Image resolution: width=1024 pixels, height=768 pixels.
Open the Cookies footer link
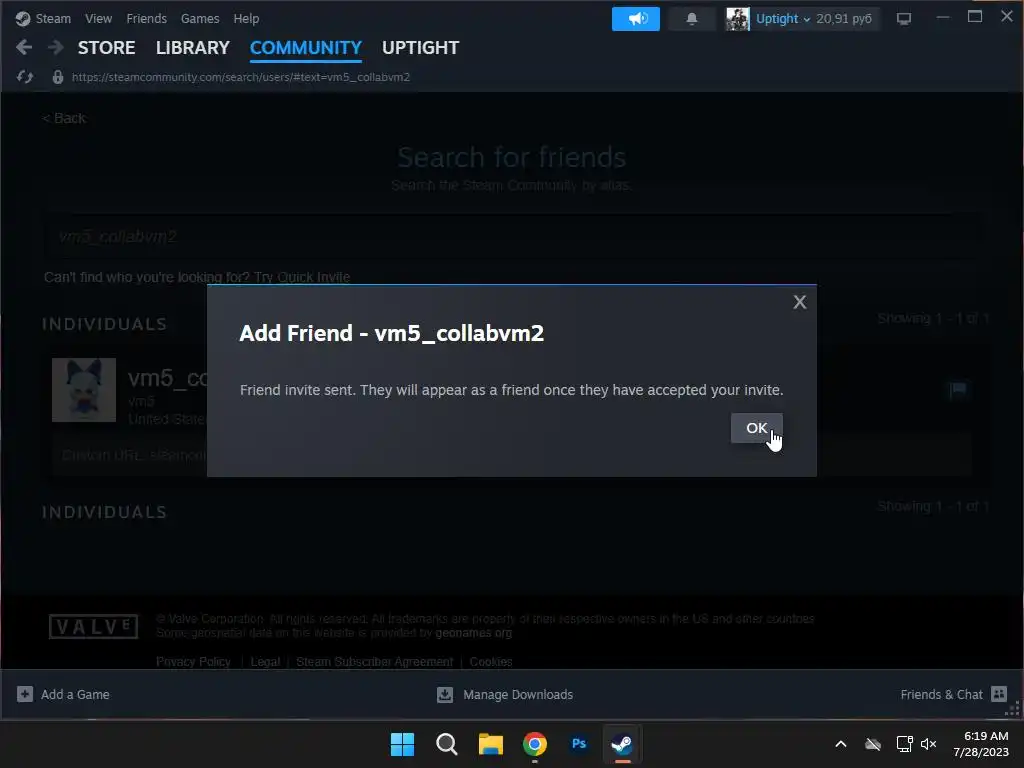click(x=491, y=662)
